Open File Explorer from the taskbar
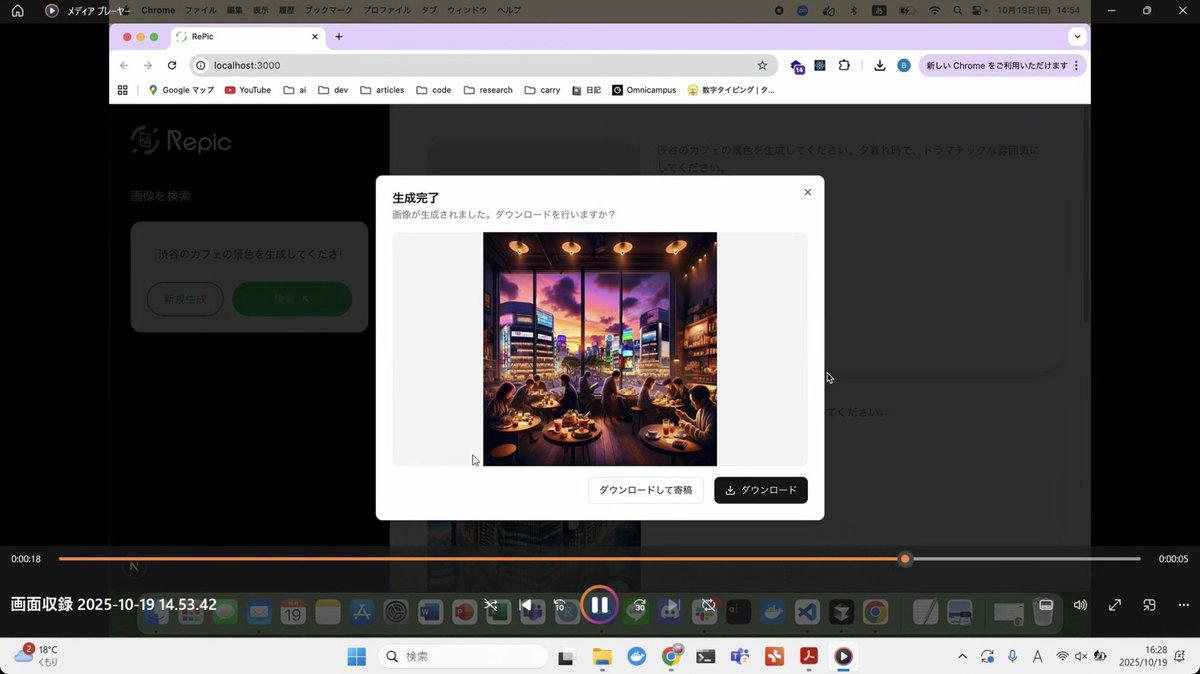Screen dimensions: 1200x674 point(602,656)
